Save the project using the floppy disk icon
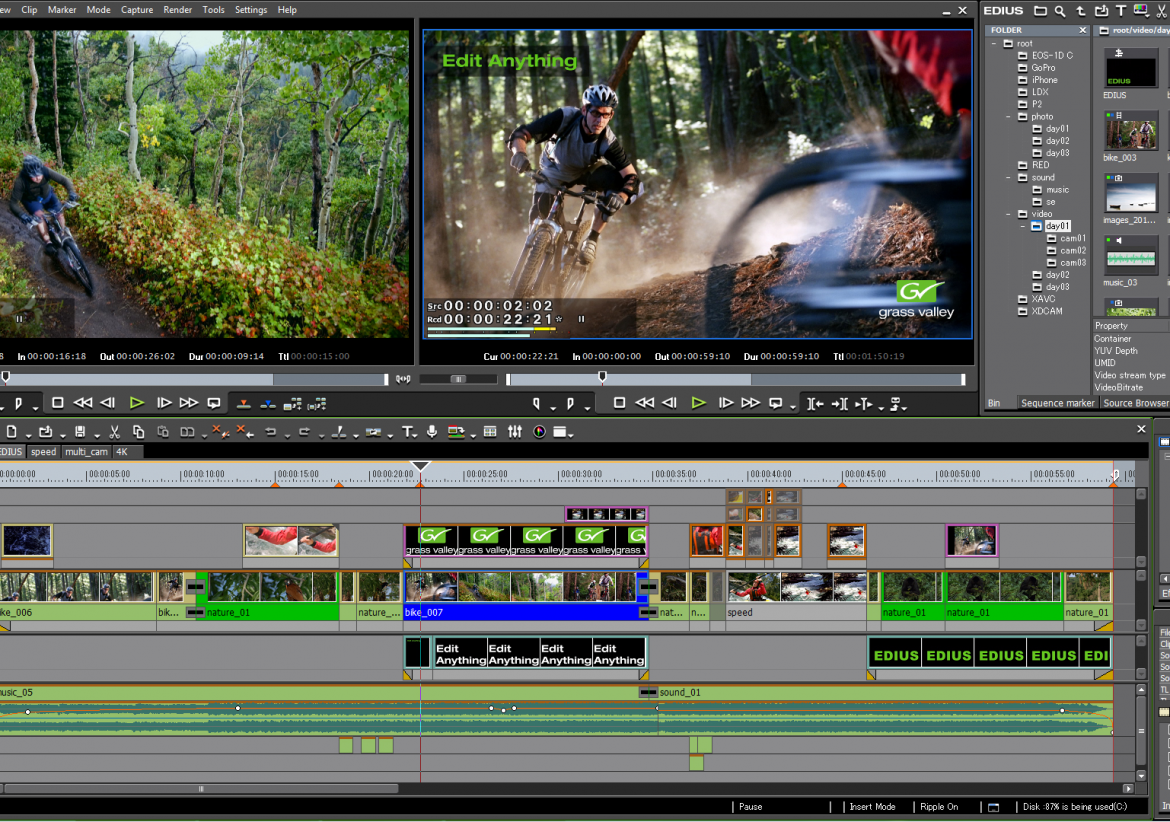Image resolution: width=1170 pixels, height=822 pixels. (x=80, y=432)
